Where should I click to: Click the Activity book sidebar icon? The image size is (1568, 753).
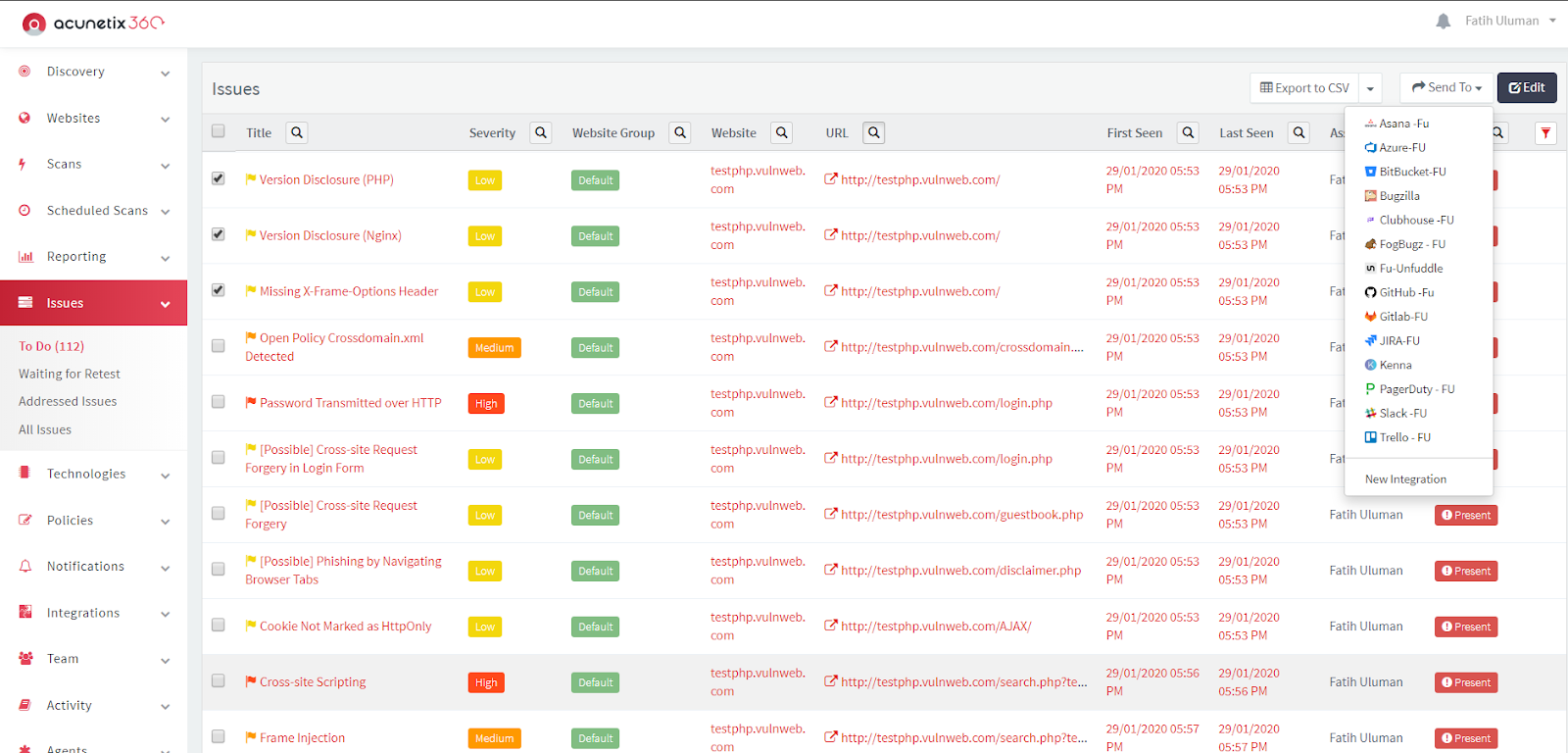[24, 704]
